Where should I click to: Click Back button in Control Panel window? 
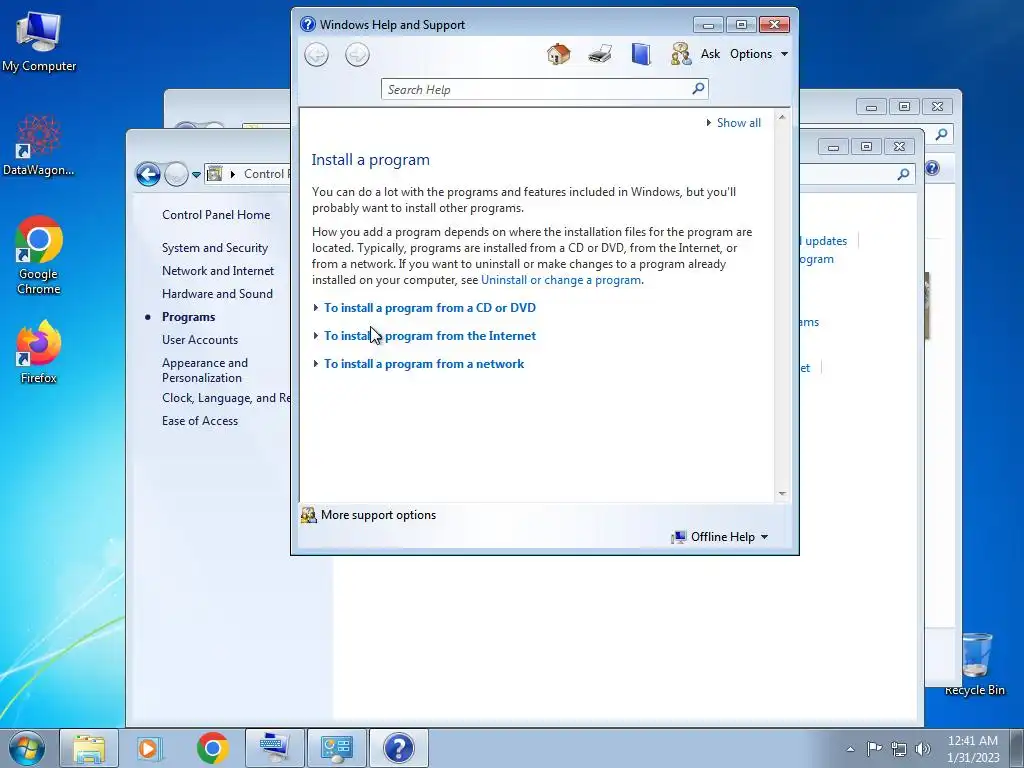pos(148,174)
